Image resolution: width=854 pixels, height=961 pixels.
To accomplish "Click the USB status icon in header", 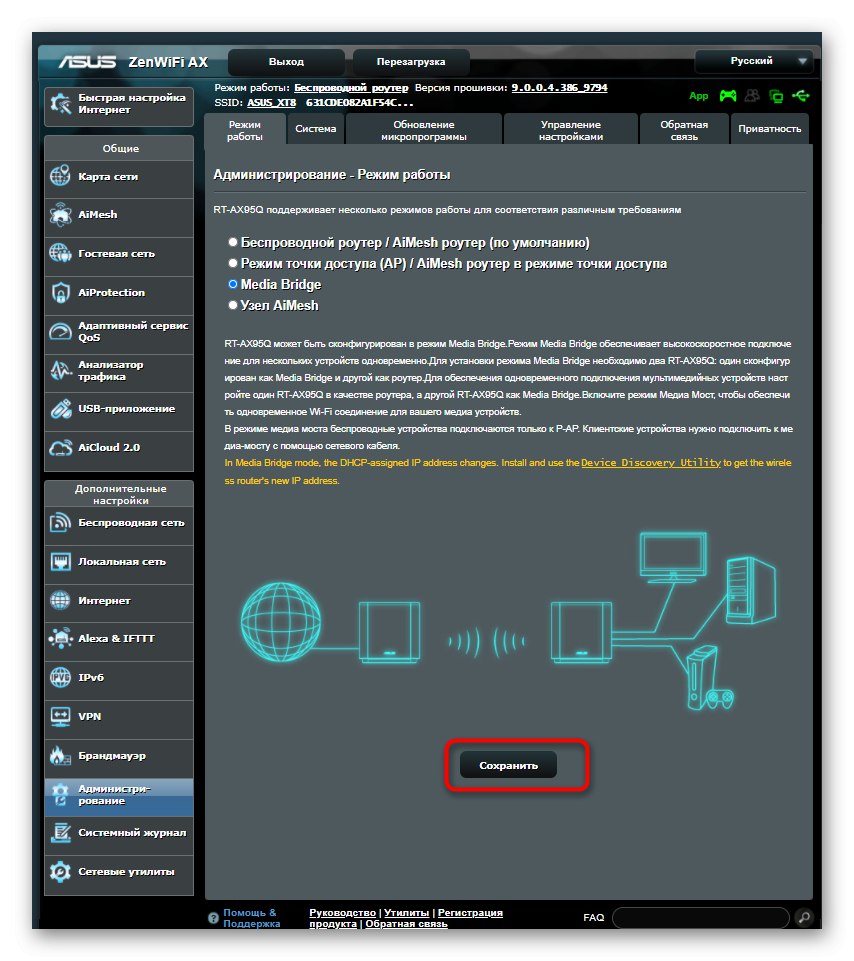I will point(801,96).
